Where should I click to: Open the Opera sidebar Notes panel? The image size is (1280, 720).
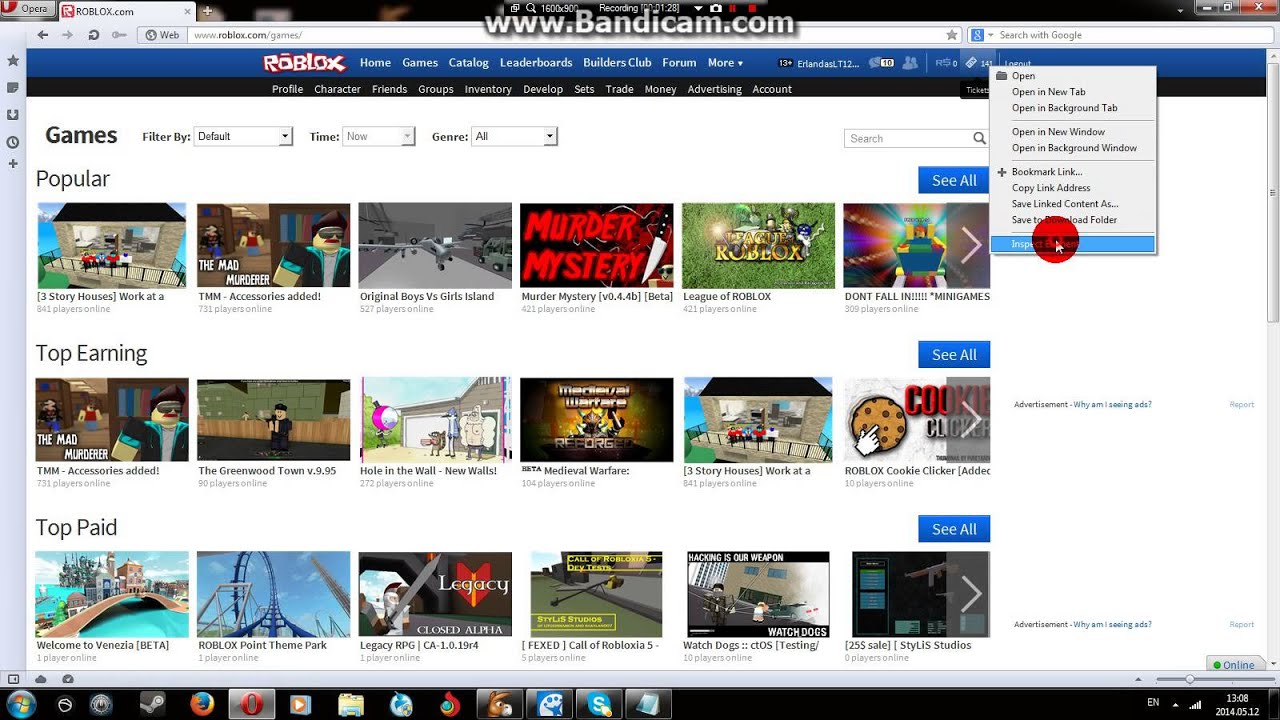click(13, 88)
